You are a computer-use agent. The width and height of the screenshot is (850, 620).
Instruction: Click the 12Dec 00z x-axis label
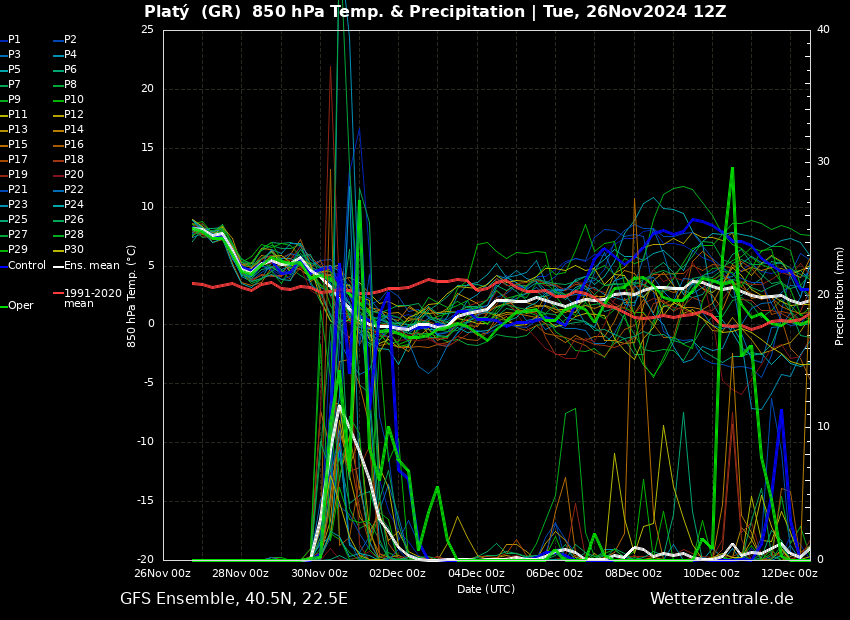click(x=789, y=574)
